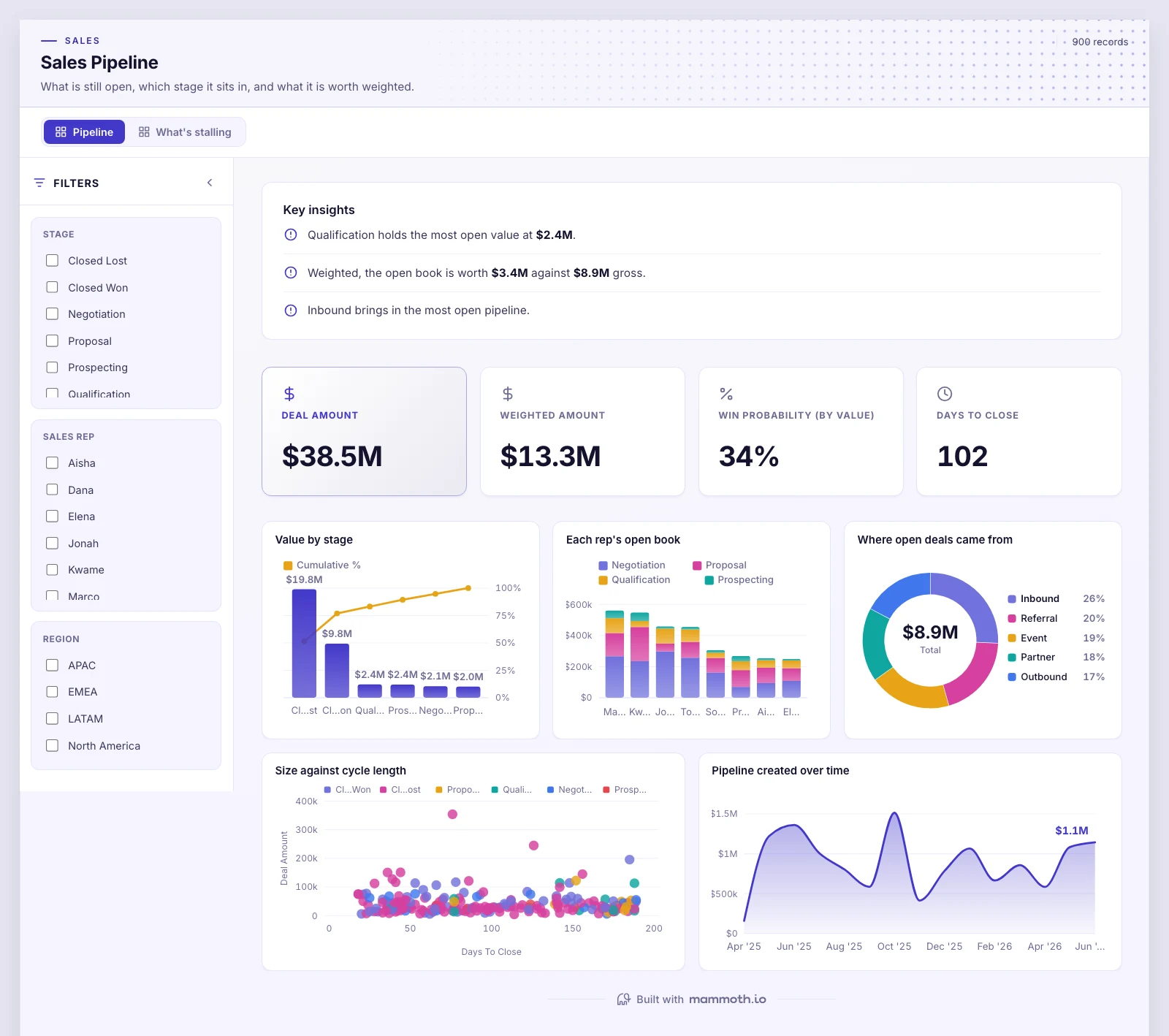Click the dollar icon on Deal Amount card
1169x1036 pixels.
click(x=289, y=394)
